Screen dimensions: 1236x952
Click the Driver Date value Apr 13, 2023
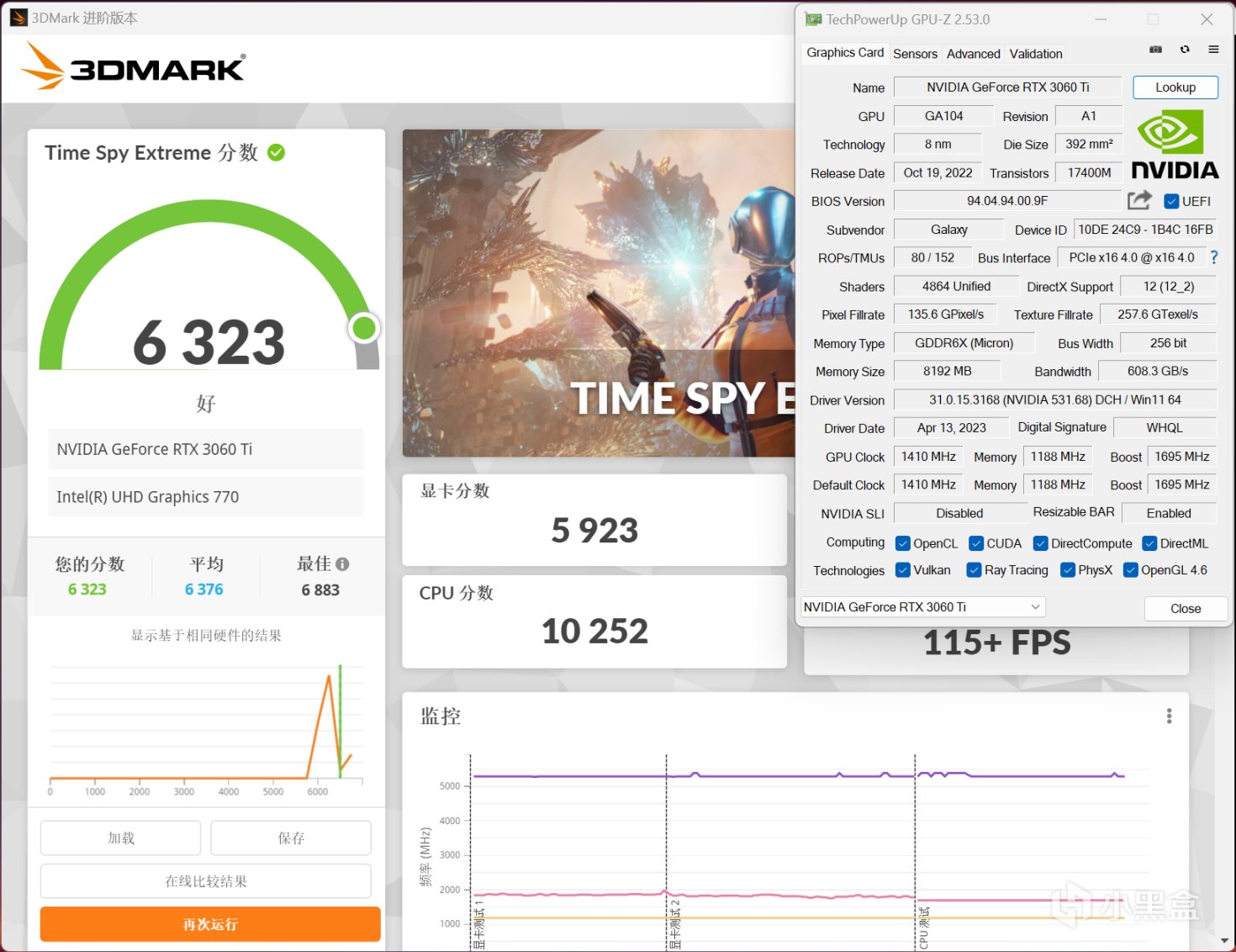pyautogui.click(x=951, y=427)
